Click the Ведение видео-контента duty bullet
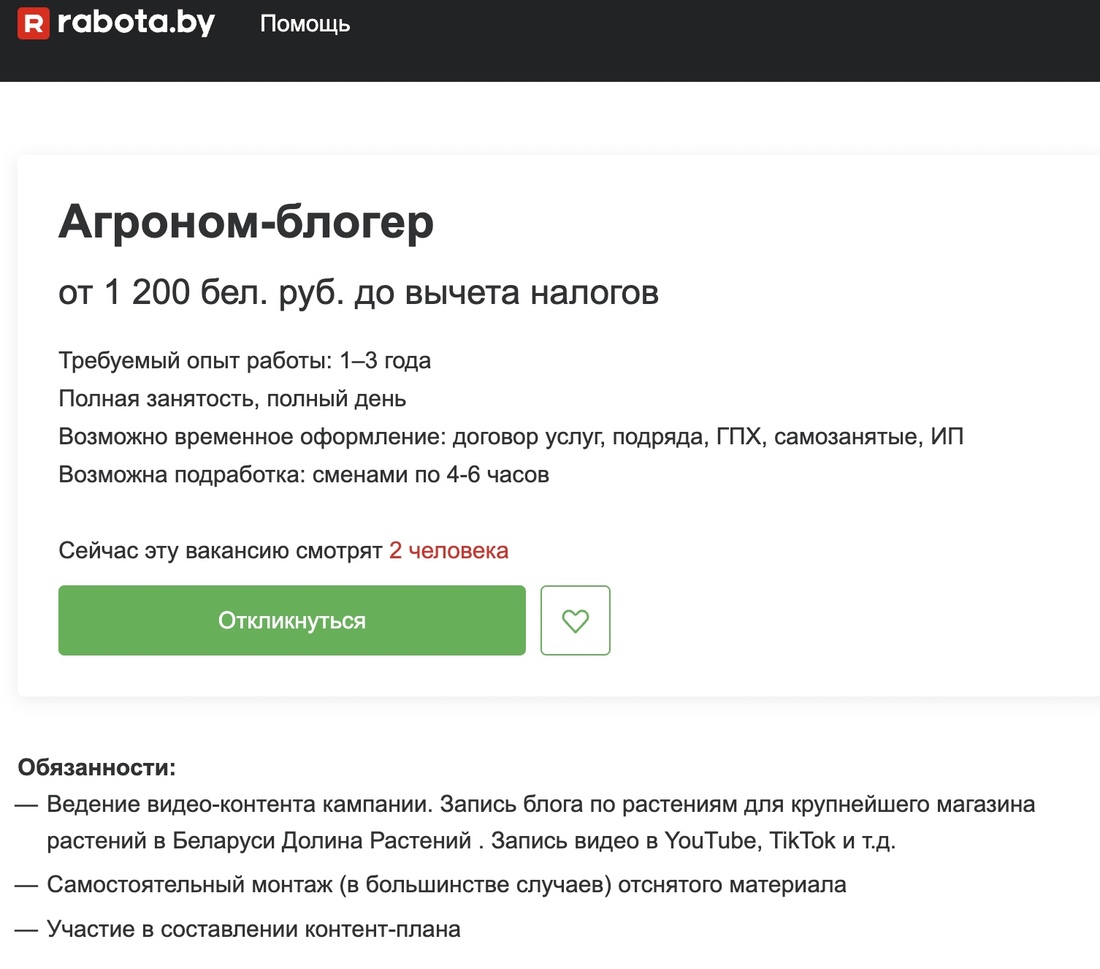Viewport: 1100px width, 969px height. [x=524, y=822]
